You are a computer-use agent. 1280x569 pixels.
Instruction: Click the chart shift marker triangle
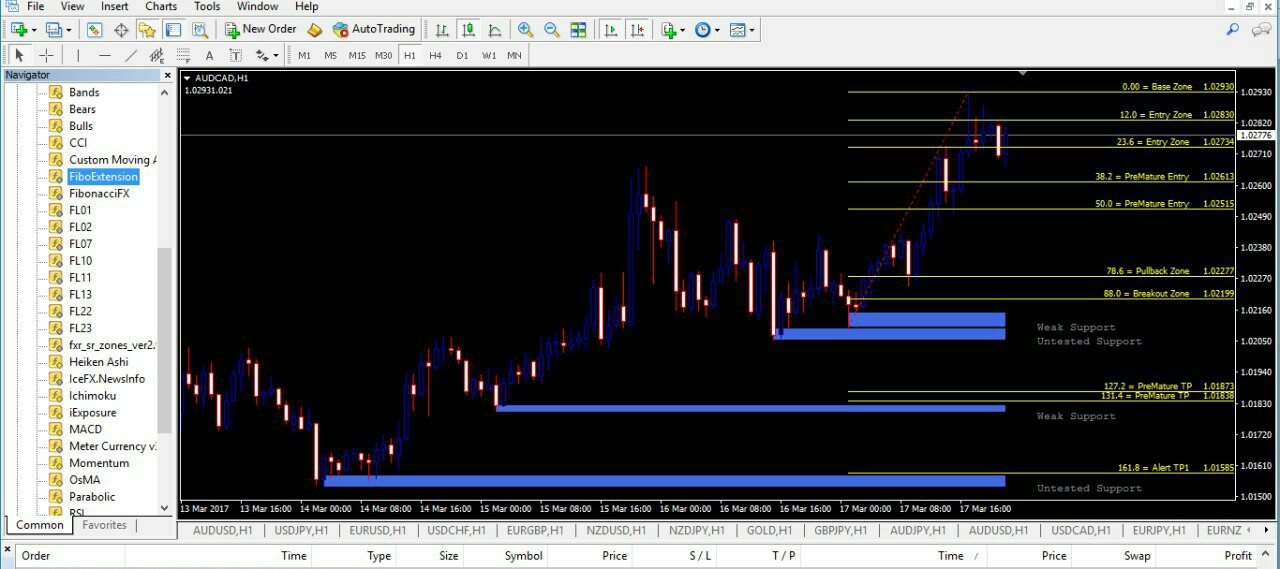(1023, 73)
